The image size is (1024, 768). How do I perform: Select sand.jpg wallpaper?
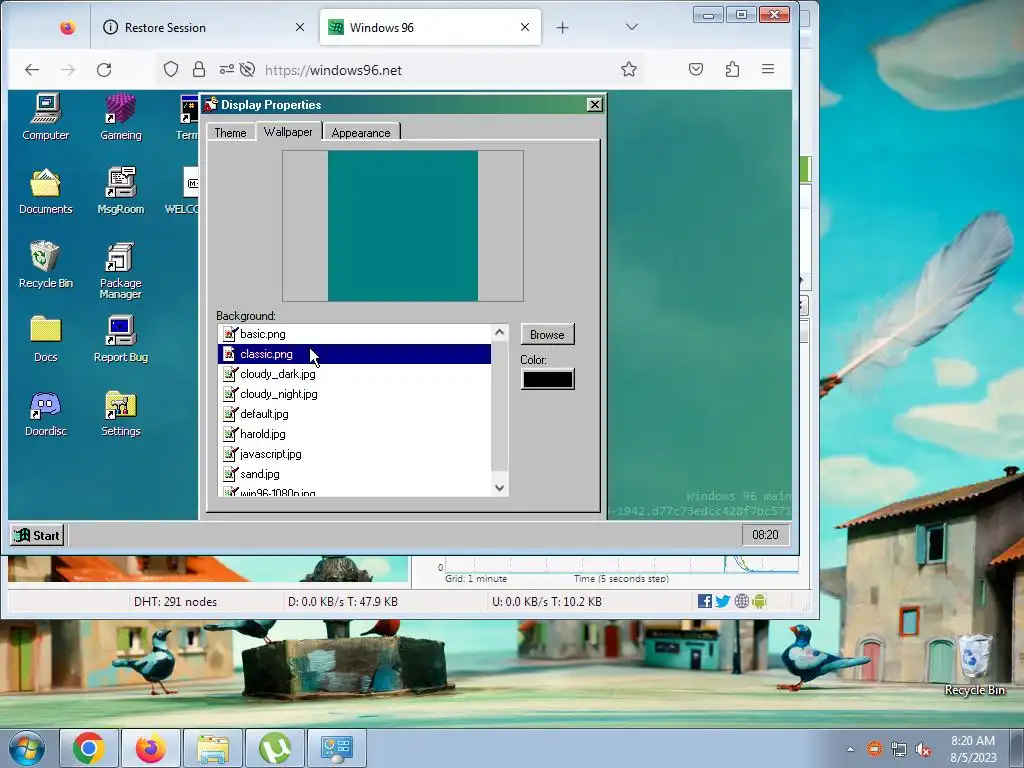(355, 474)
